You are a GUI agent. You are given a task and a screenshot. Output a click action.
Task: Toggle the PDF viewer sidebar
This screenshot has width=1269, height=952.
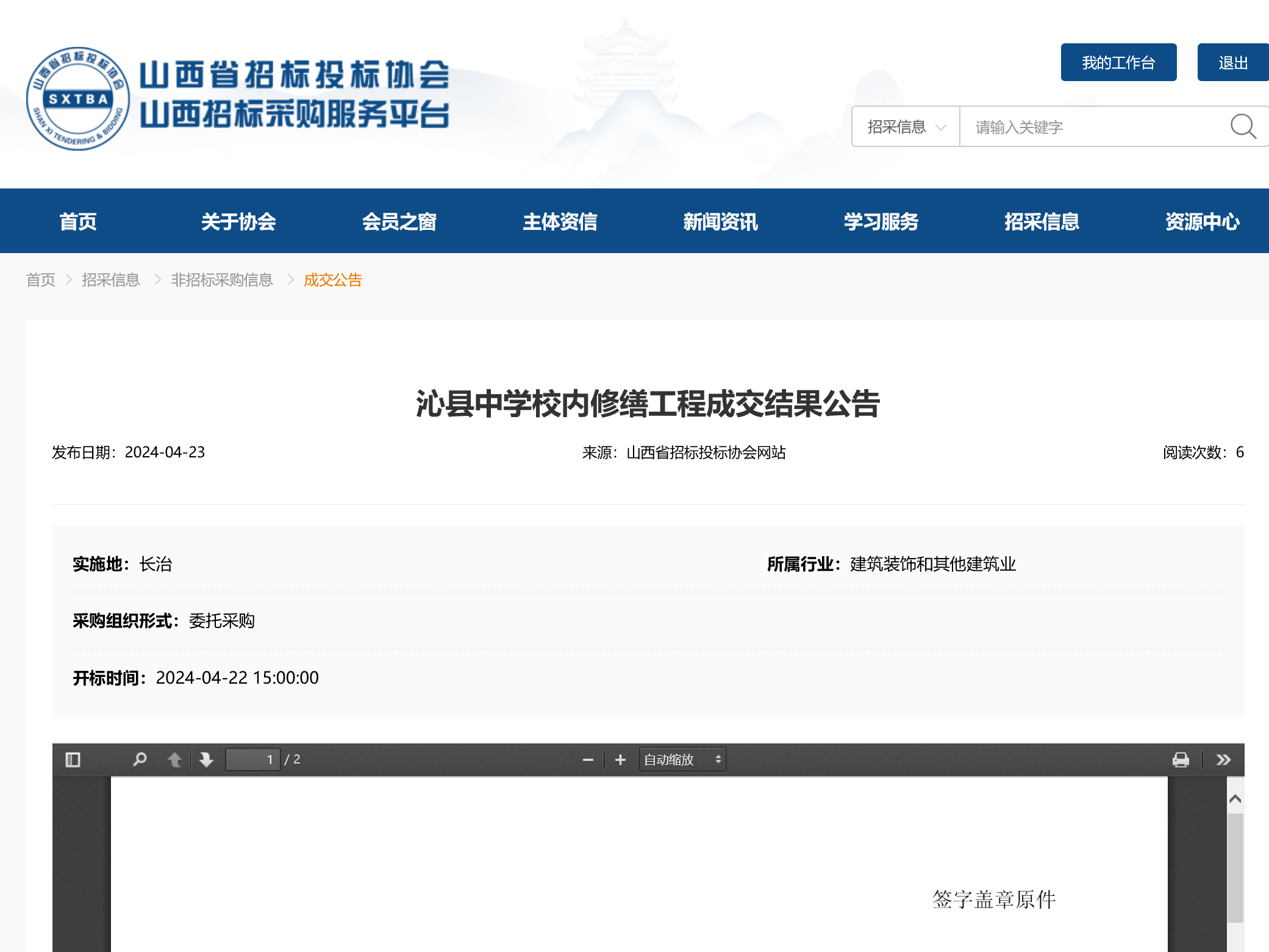(73, 759)
